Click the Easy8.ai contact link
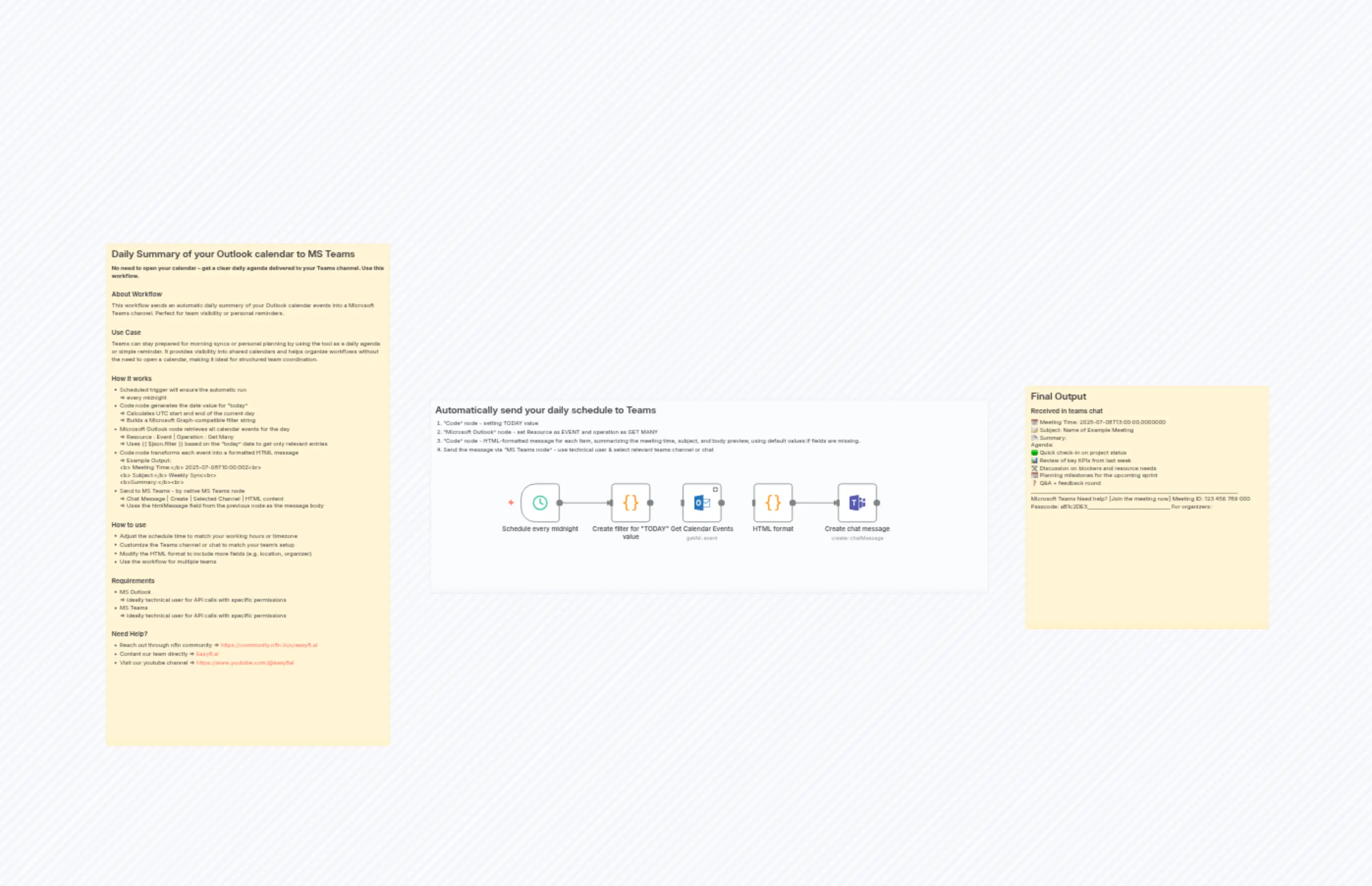Image resolution: width=1372 pixels, height=886 pixels. point(207,654)
